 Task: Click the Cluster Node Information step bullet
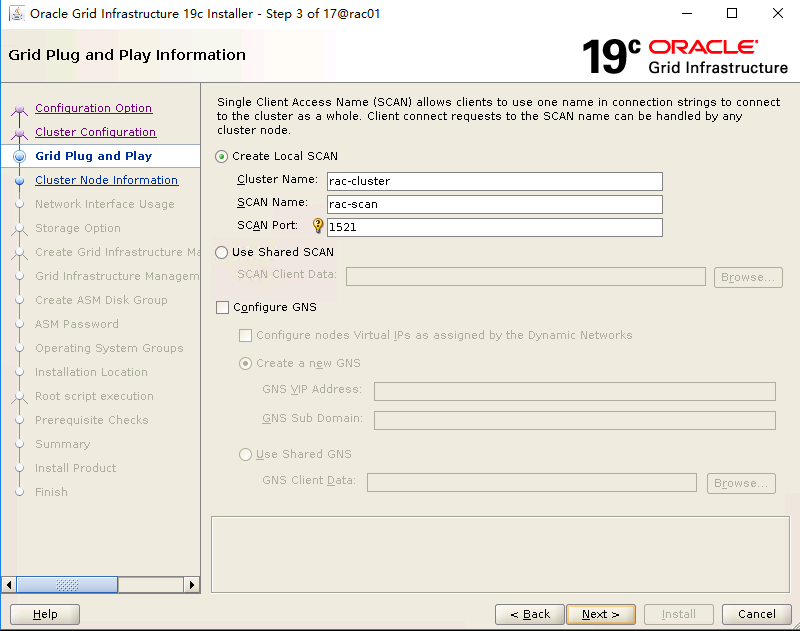pyautogui.click(x=19, y=181)
